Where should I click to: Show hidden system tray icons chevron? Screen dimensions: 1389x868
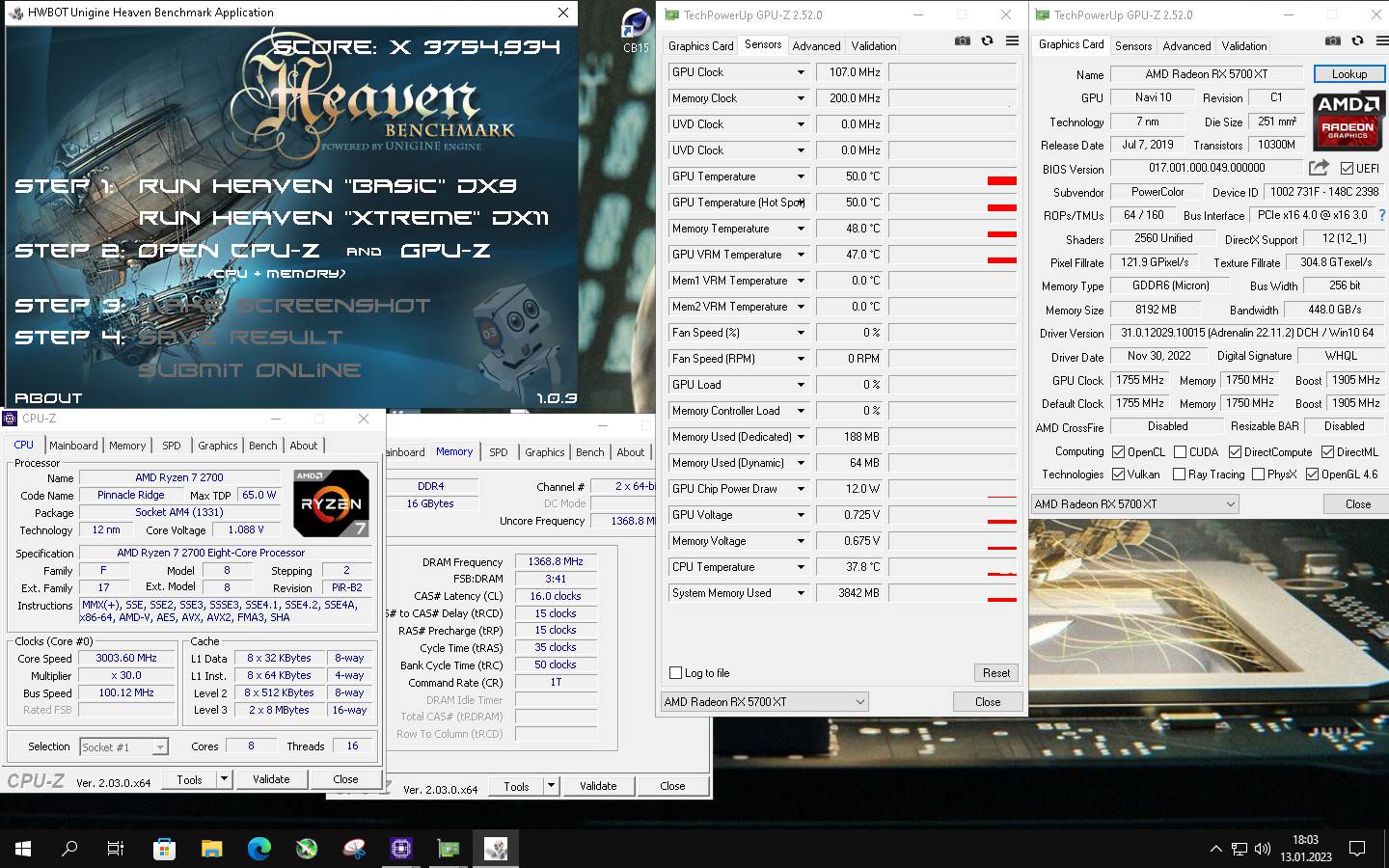point(1215,849)
